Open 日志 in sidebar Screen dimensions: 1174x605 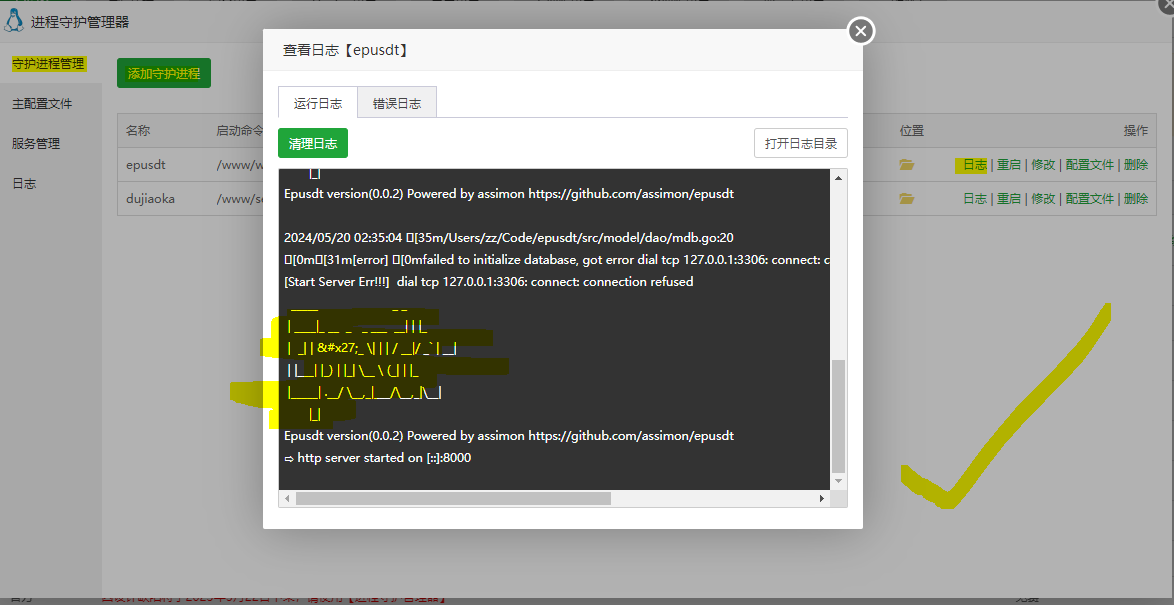(24, 183)
